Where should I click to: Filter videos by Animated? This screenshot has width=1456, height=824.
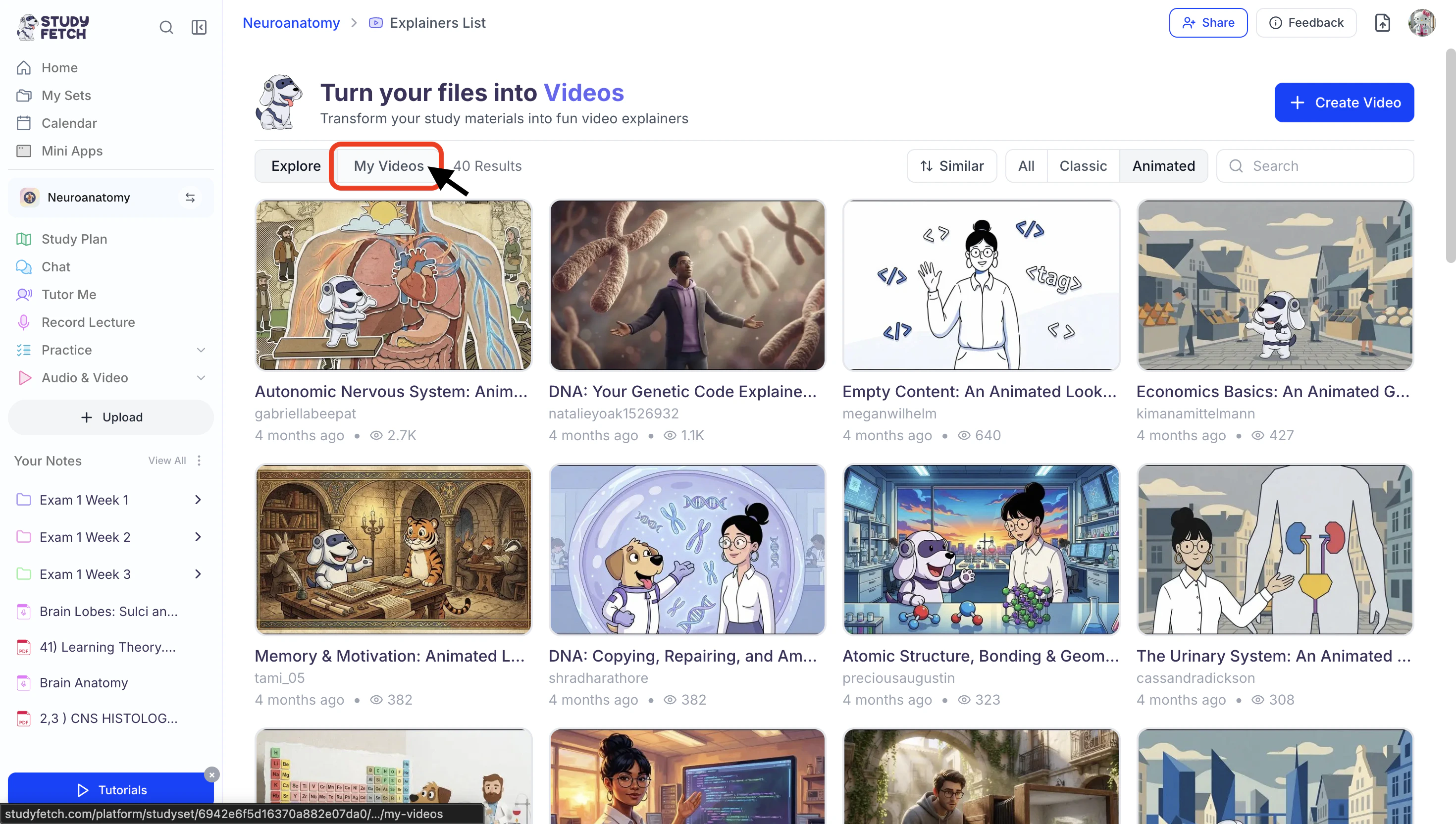1163,166
